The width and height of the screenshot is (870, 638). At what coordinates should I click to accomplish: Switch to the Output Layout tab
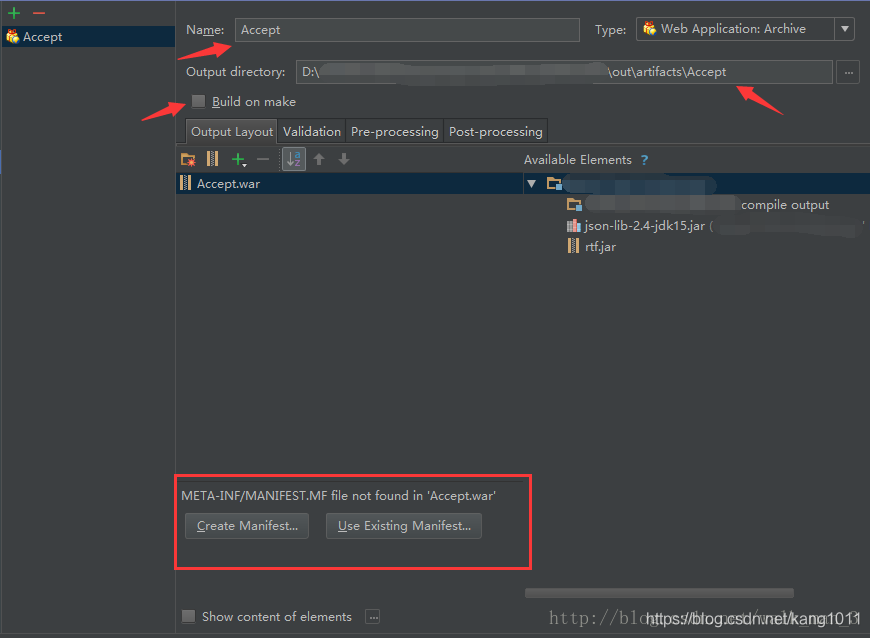232,132
